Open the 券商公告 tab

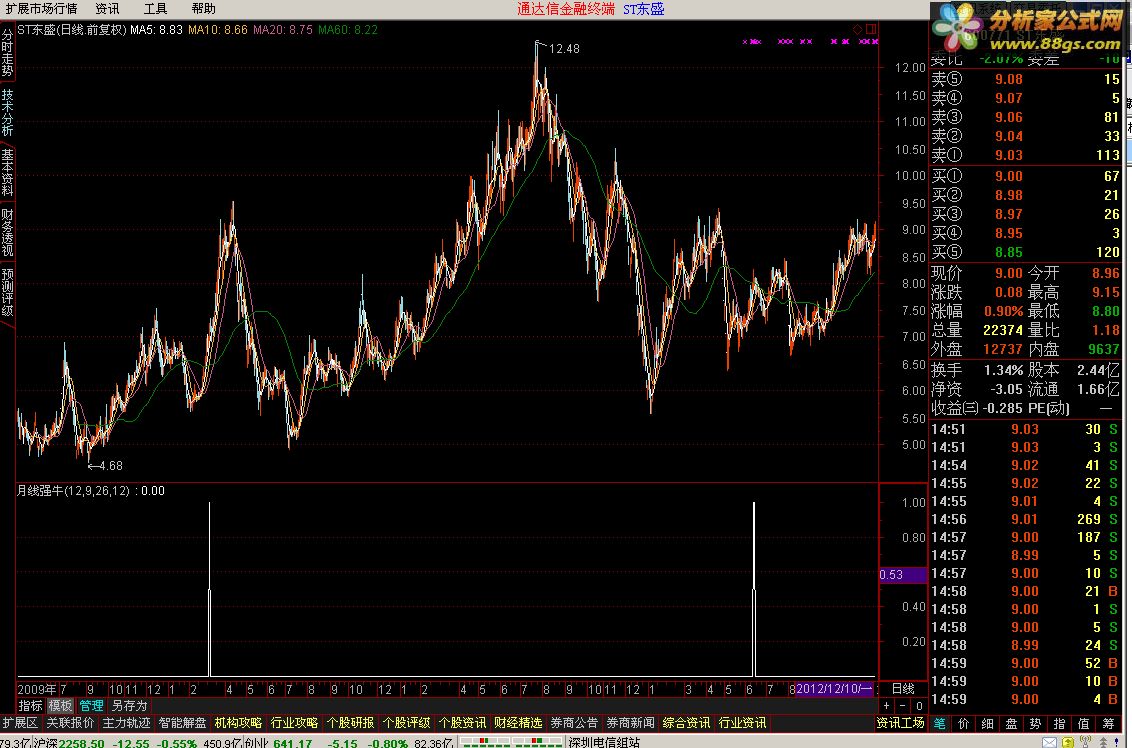click(574, 723)
